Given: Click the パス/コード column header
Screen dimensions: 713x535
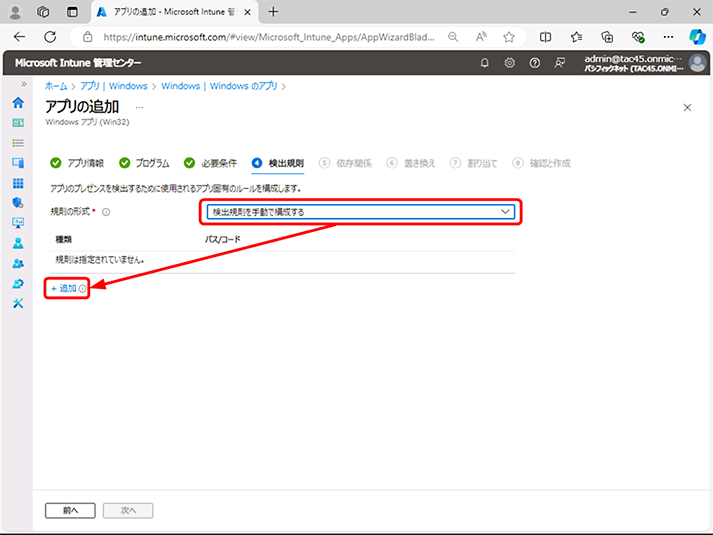Looking at the screenshot, I should [222, 239].
